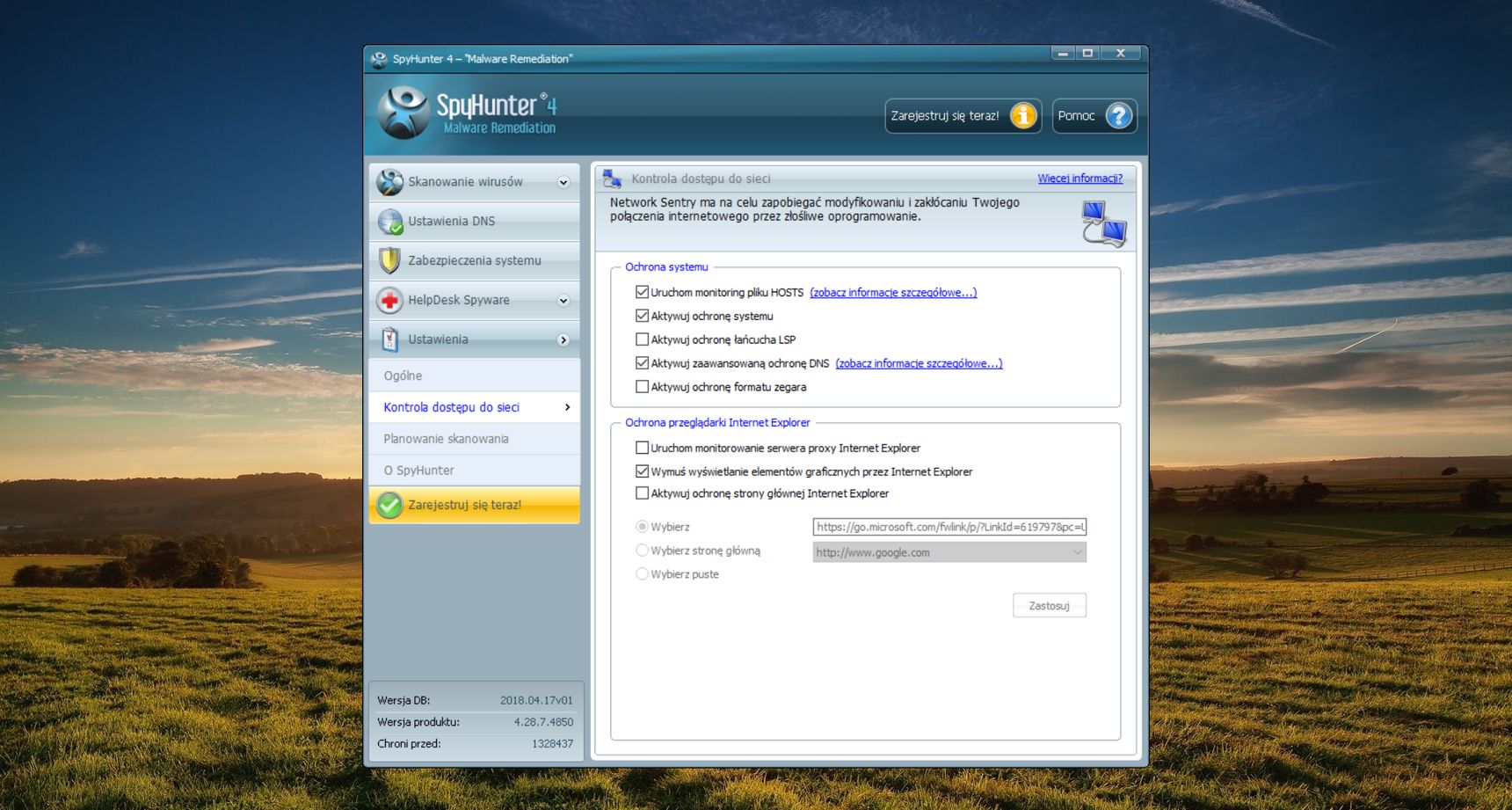This screenshot has height=810, width=1512.
Task: Maximize the SpyHunter window
Action: (x=1088, y=54)
